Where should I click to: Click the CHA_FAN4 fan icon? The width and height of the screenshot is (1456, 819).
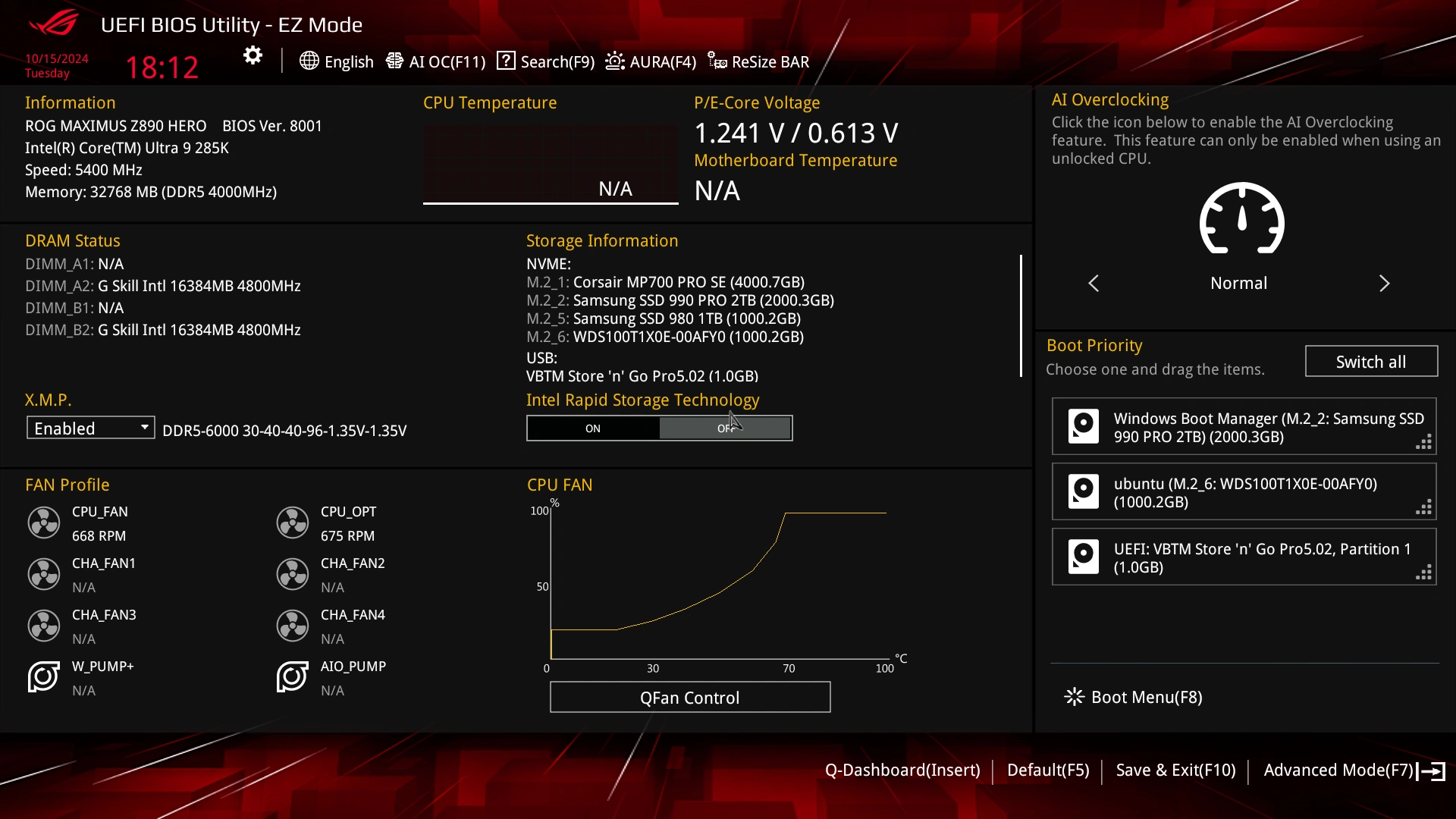click(x=293, y=626)
